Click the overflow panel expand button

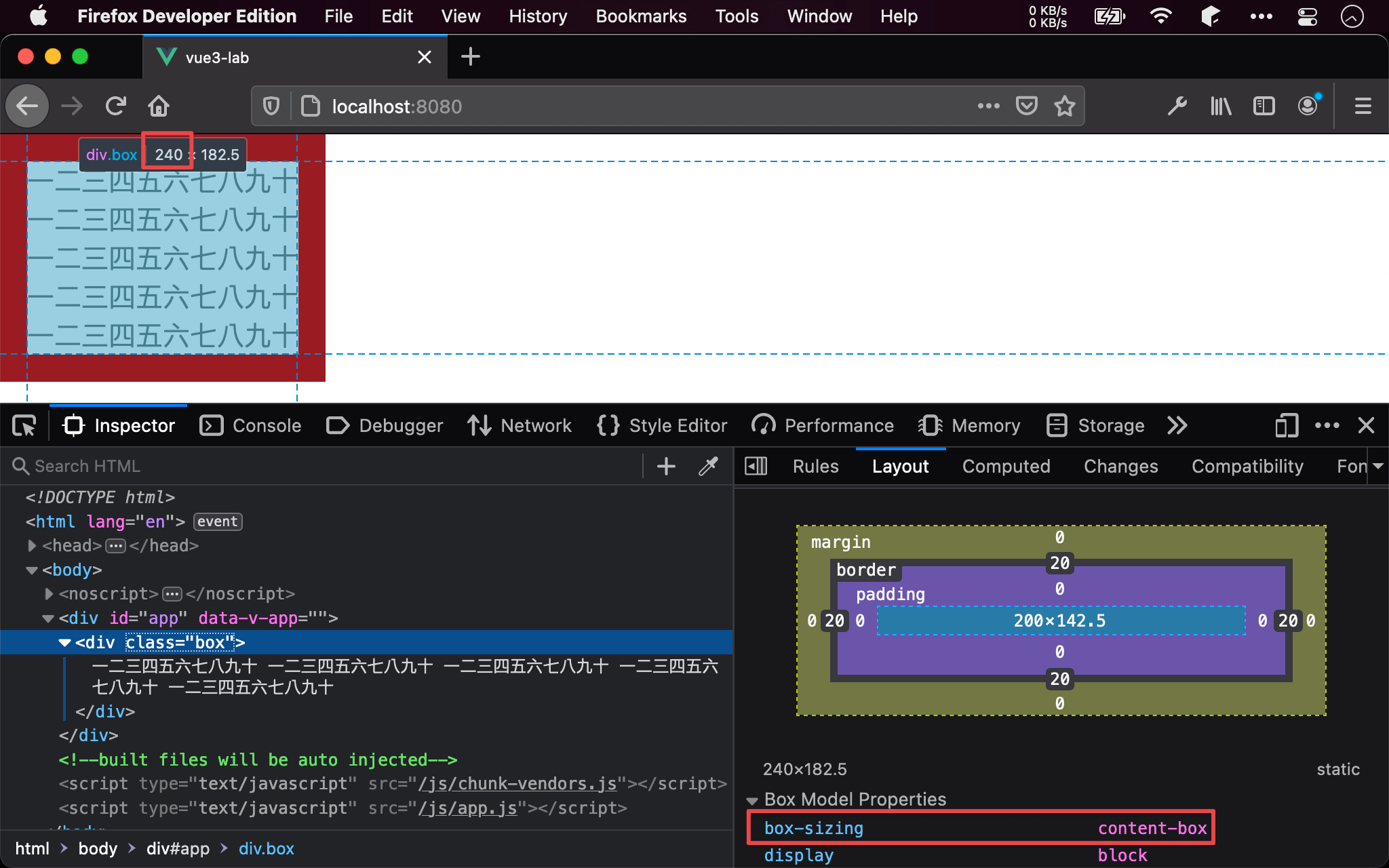tap(1178, 425)
